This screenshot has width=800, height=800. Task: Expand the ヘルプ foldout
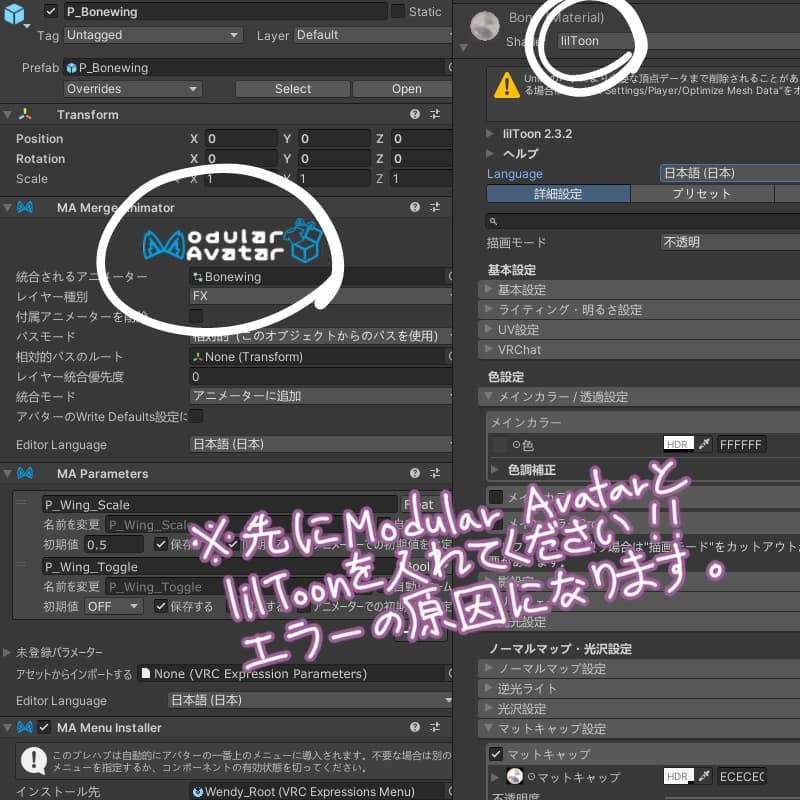pyautogui.click(x=490, y=153)
